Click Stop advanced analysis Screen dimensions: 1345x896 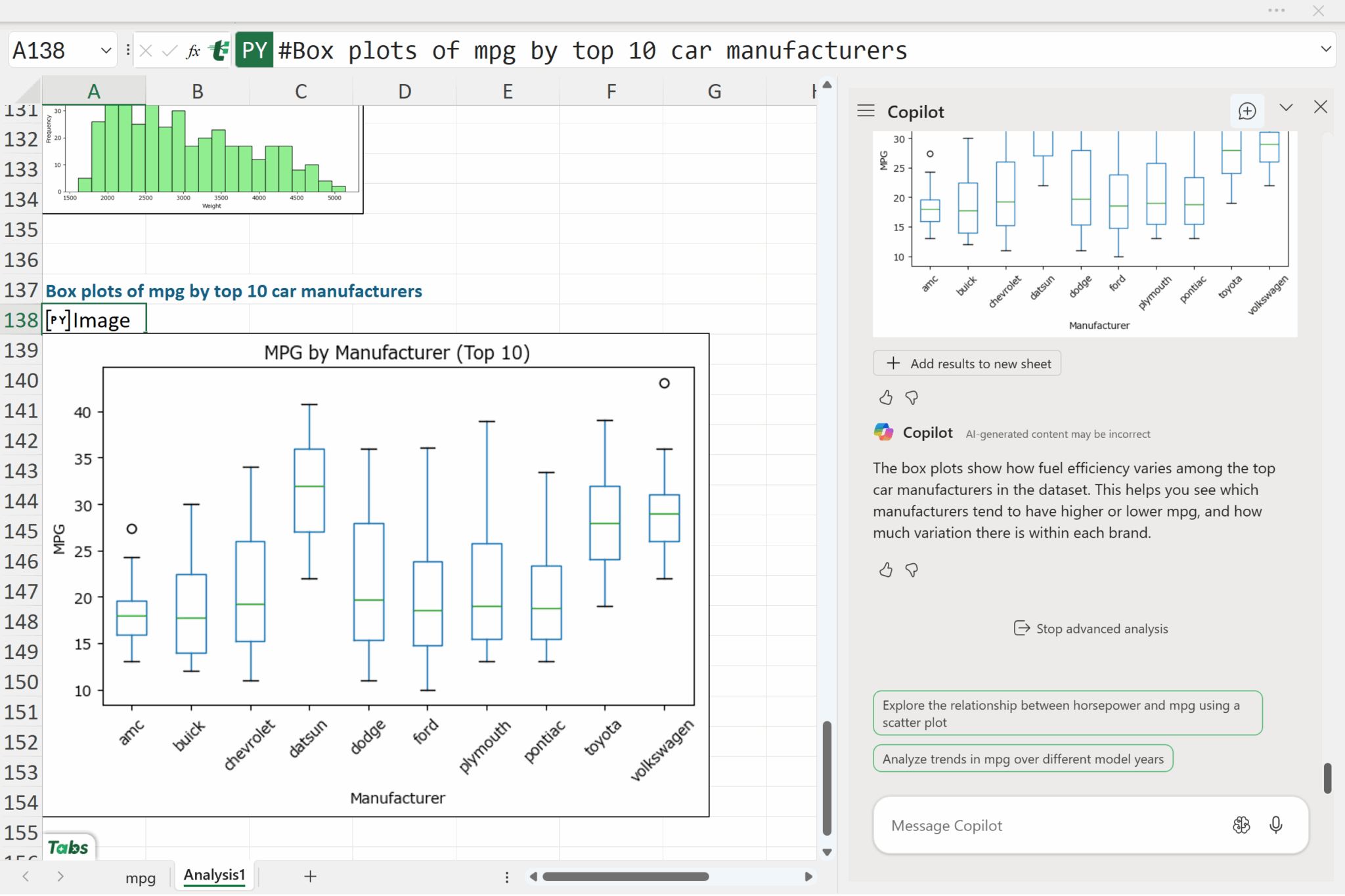[1091, 629]
